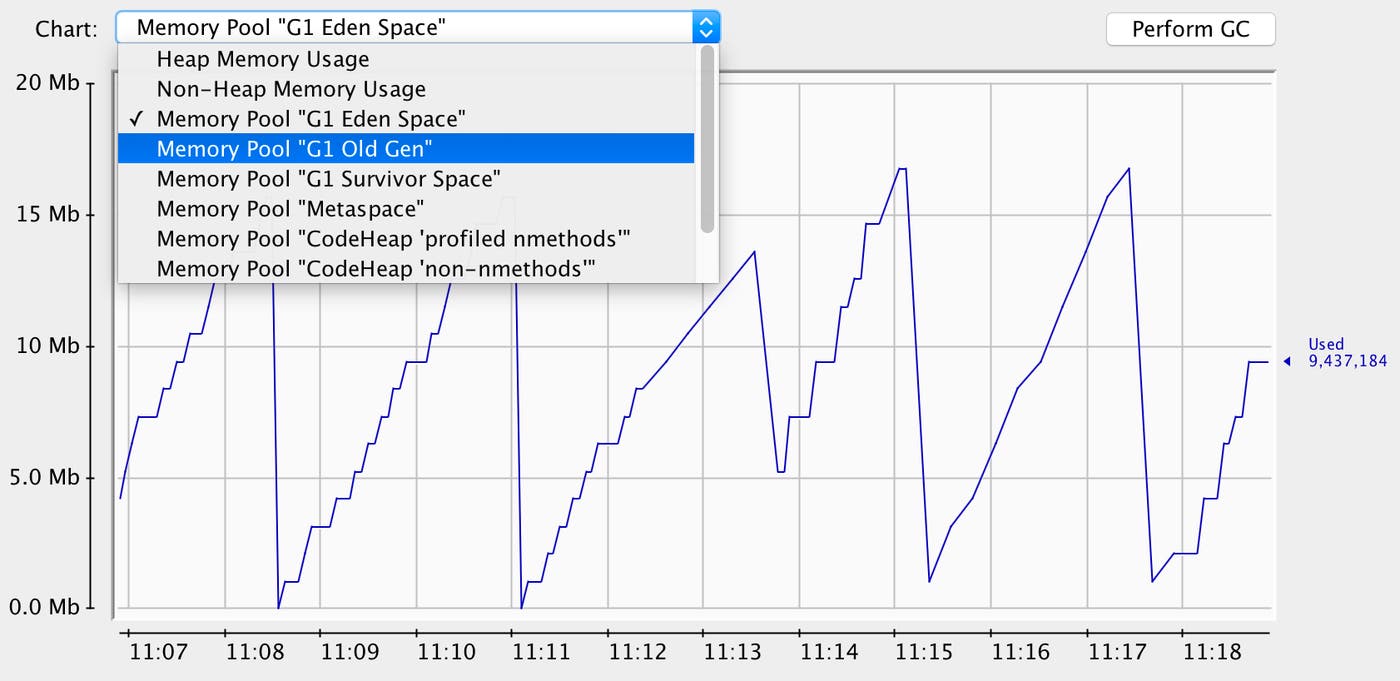The width and height of the screenshot is (1400, 681).
Task: Select Memory Pool "G1 Survivor Space"
Action: (x=327, y=178)
